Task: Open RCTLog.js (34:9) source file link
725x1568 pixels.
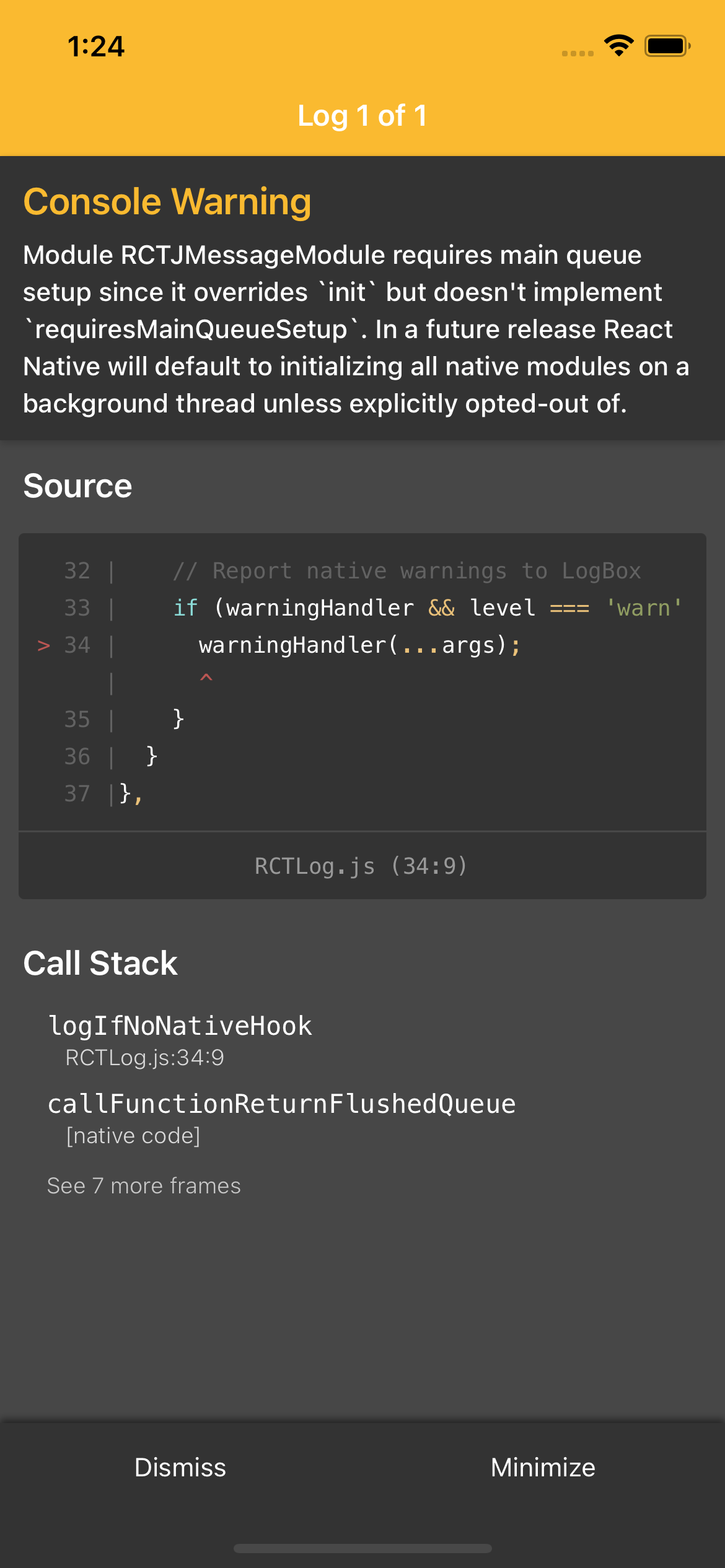Action: (x=362, y=866)
